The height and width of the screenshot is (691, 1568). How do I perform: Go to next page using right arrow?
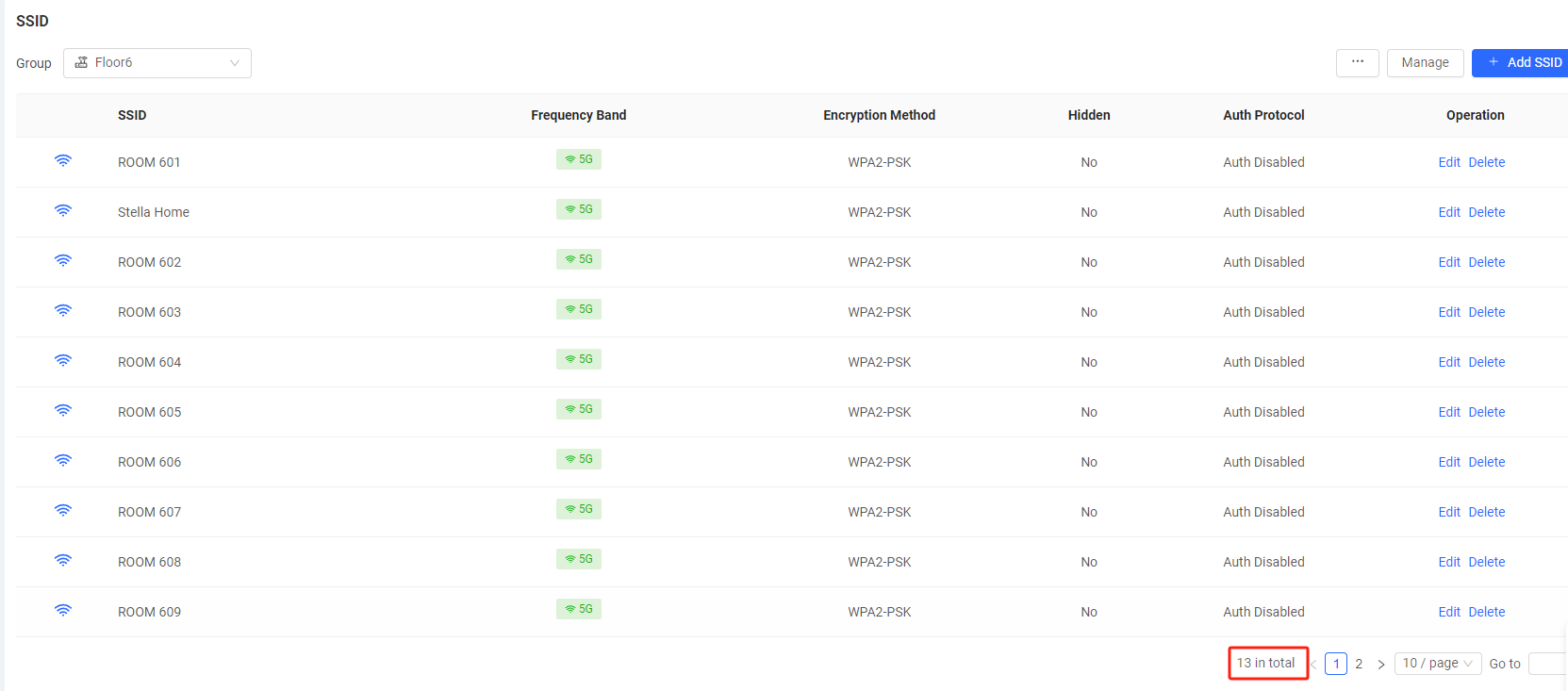coord(1381,664)
